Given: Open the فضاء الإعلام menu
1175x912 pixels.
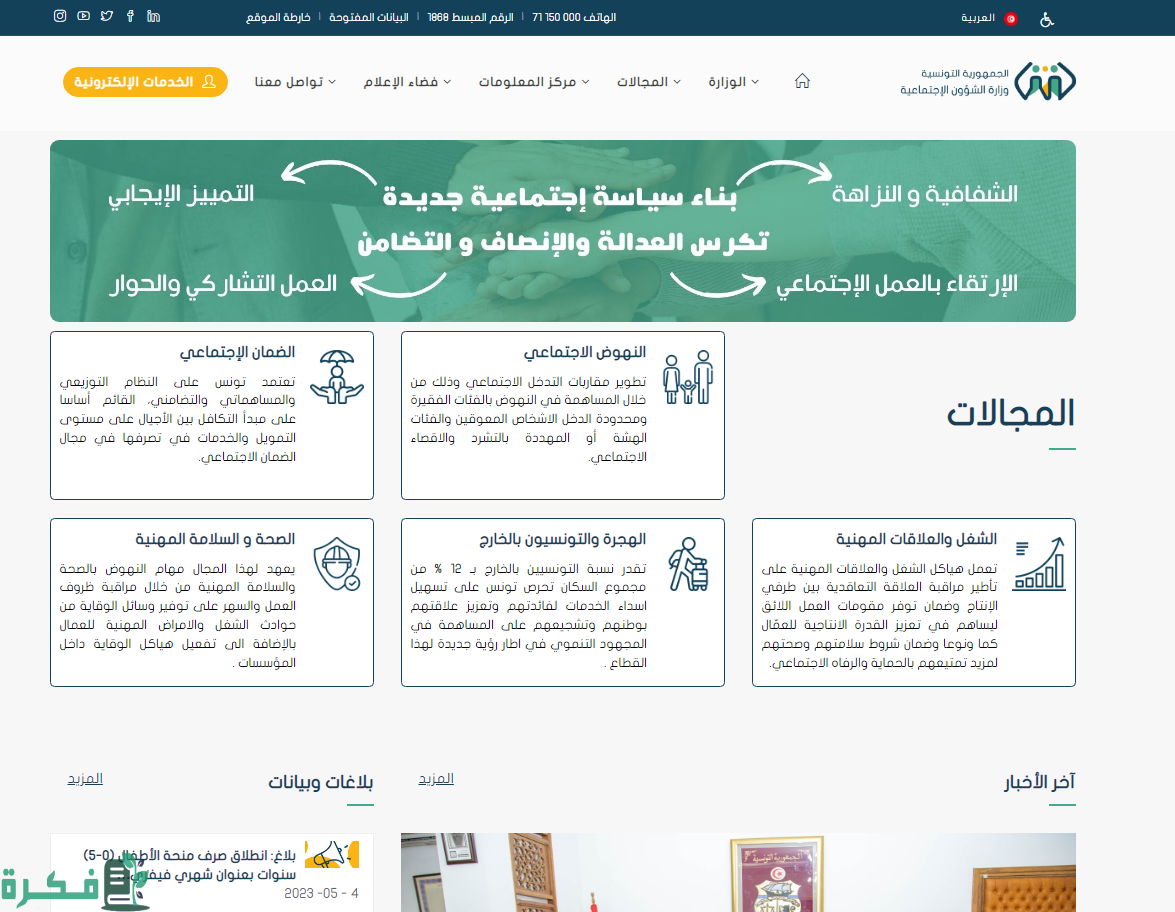Looking at the screenshot, I should pos(407,82).
